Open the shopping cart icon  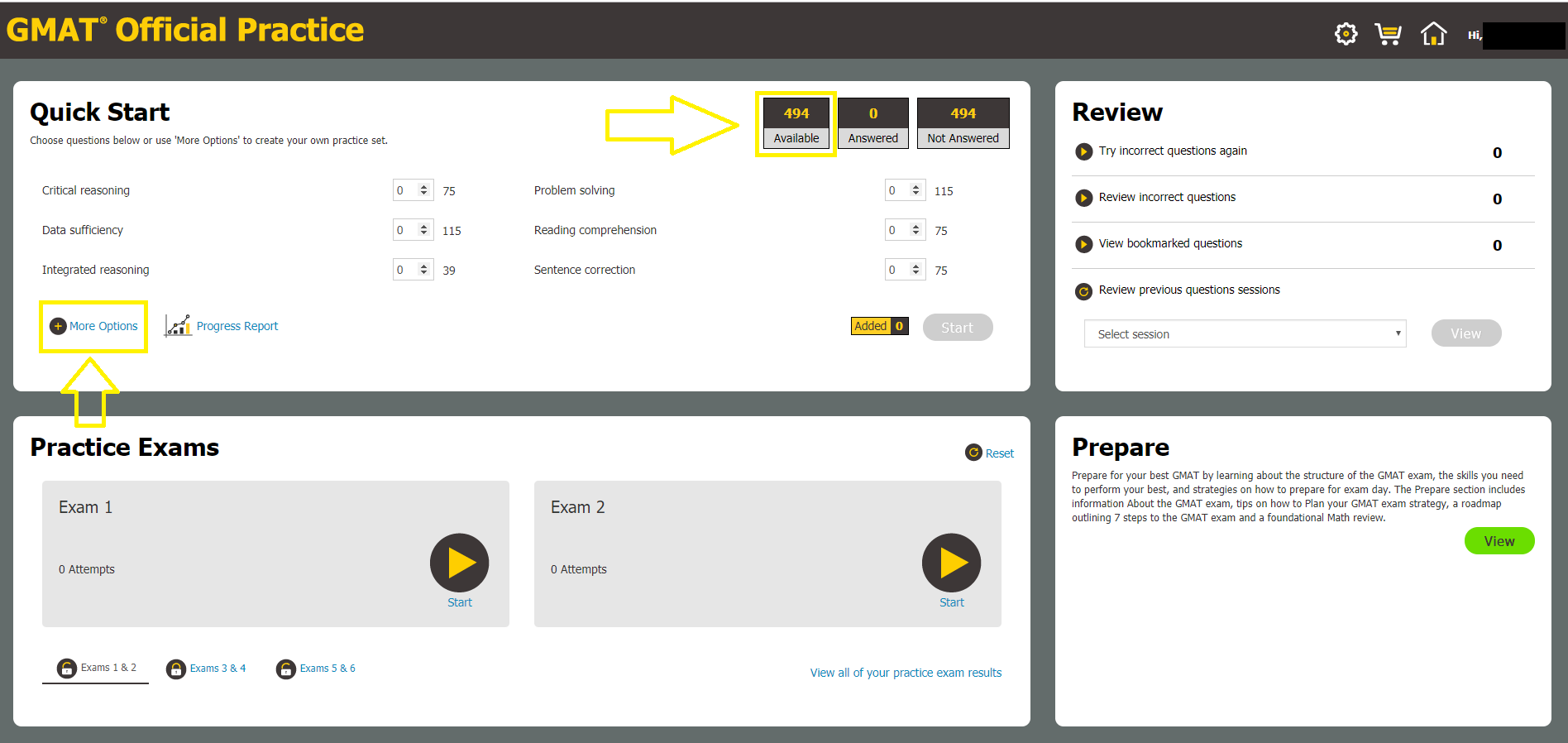(1388, 34)
